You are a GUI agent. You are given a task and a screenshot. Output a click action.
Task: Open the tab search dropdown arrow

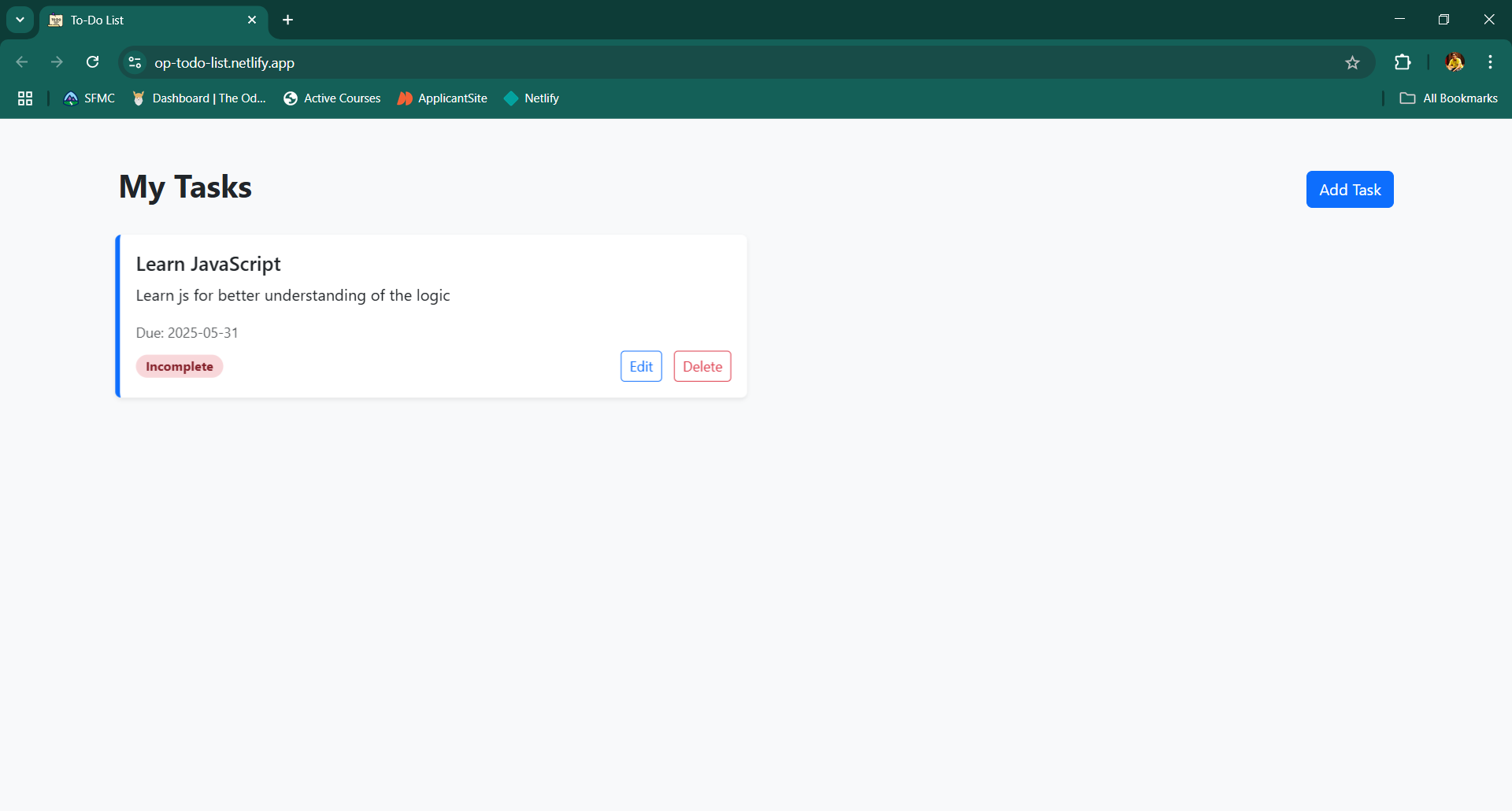pyautogui.click(x=20, y=20)
